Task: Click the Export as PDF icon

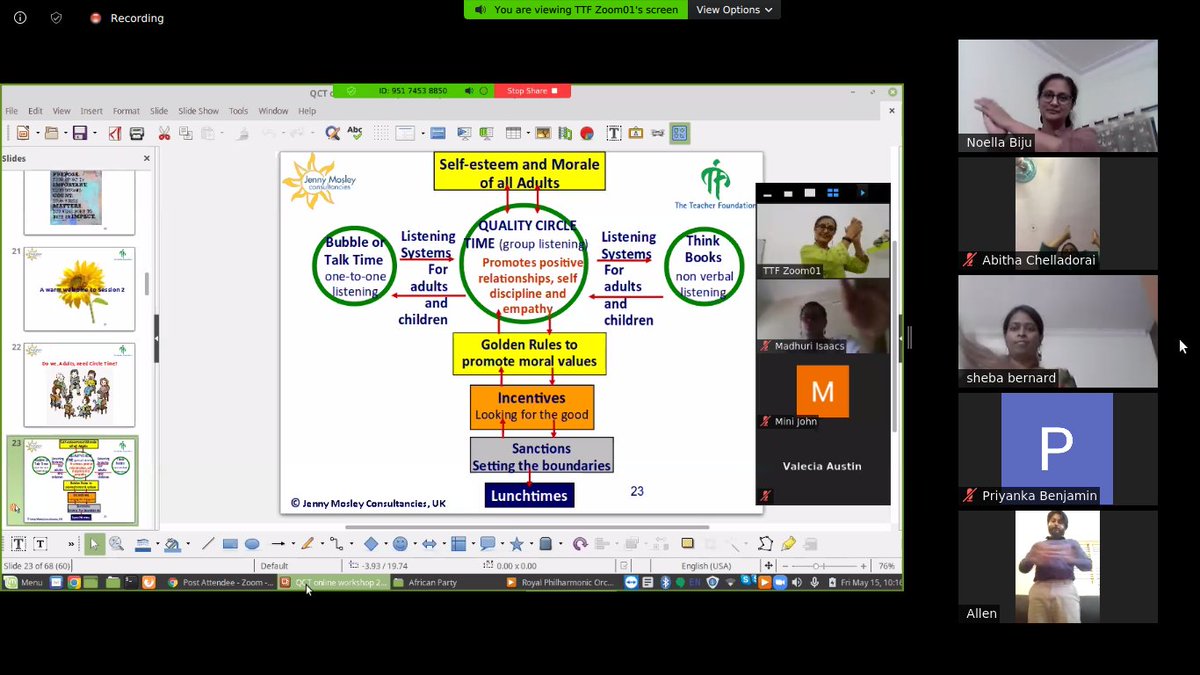Action: click(x=115, y=133)
